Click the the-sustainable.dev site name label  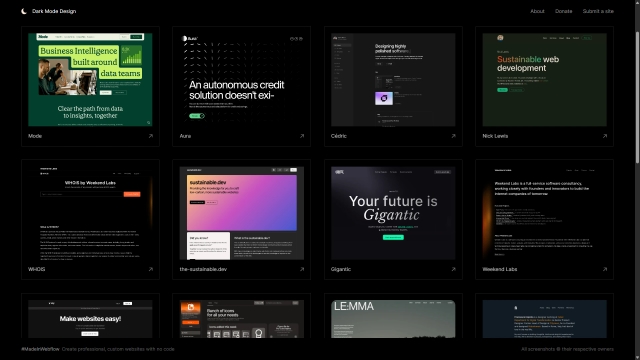[x=203, y=269]
